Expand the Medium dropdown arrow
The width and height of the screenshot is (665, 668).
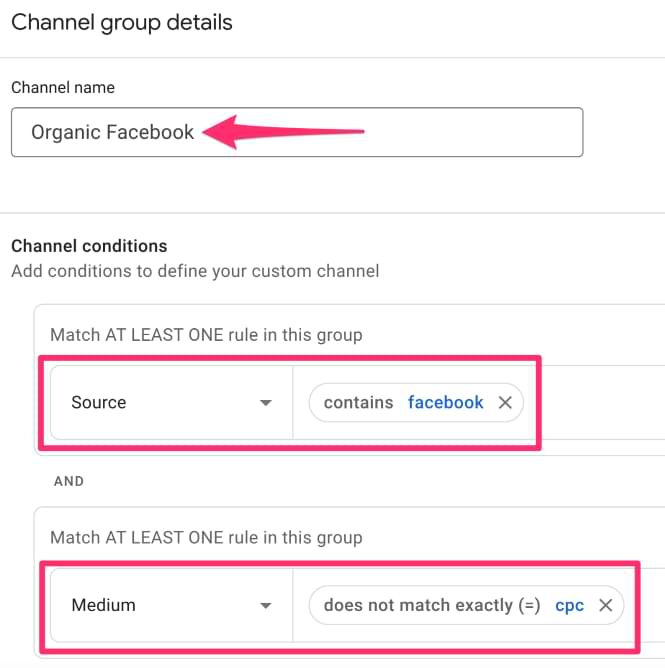coord(266,605)
